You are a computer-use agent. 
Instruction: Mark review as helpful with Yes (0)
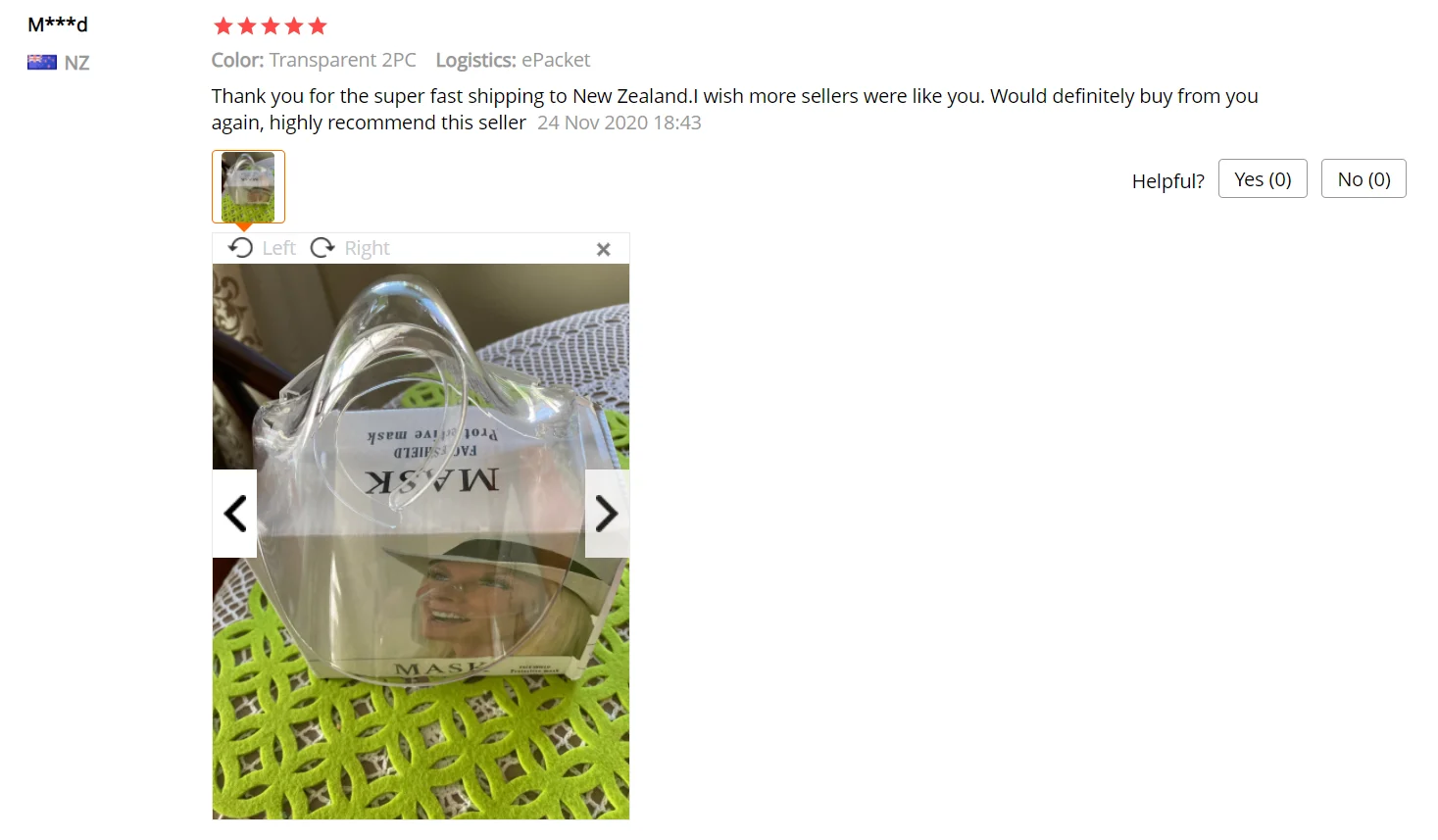coord(1263,178)
